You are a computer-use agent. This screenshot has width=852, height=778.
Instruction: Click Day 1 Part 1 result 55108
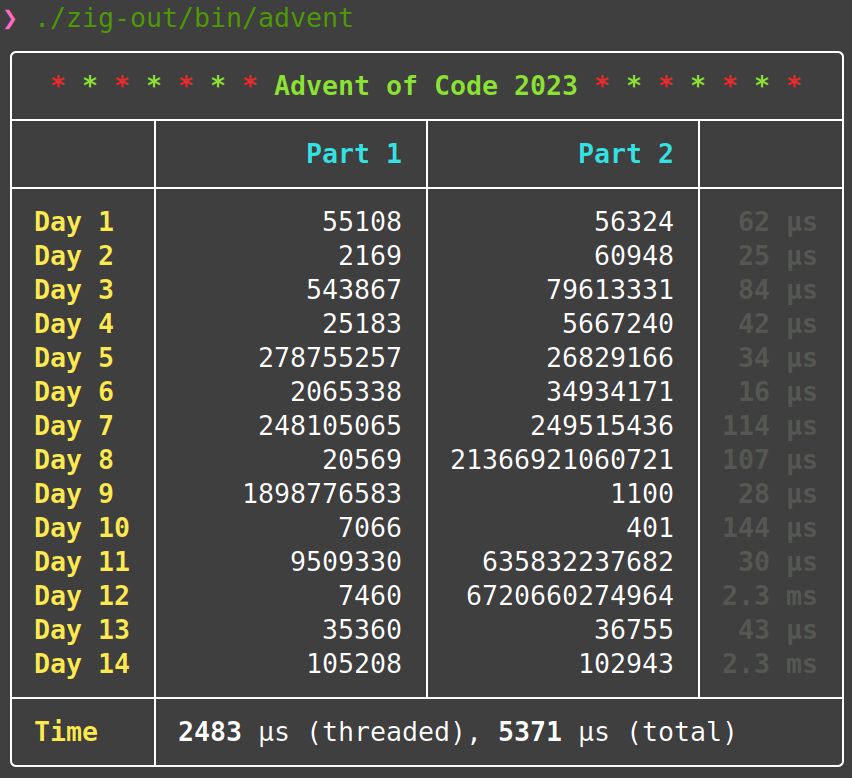click(363, 222)
